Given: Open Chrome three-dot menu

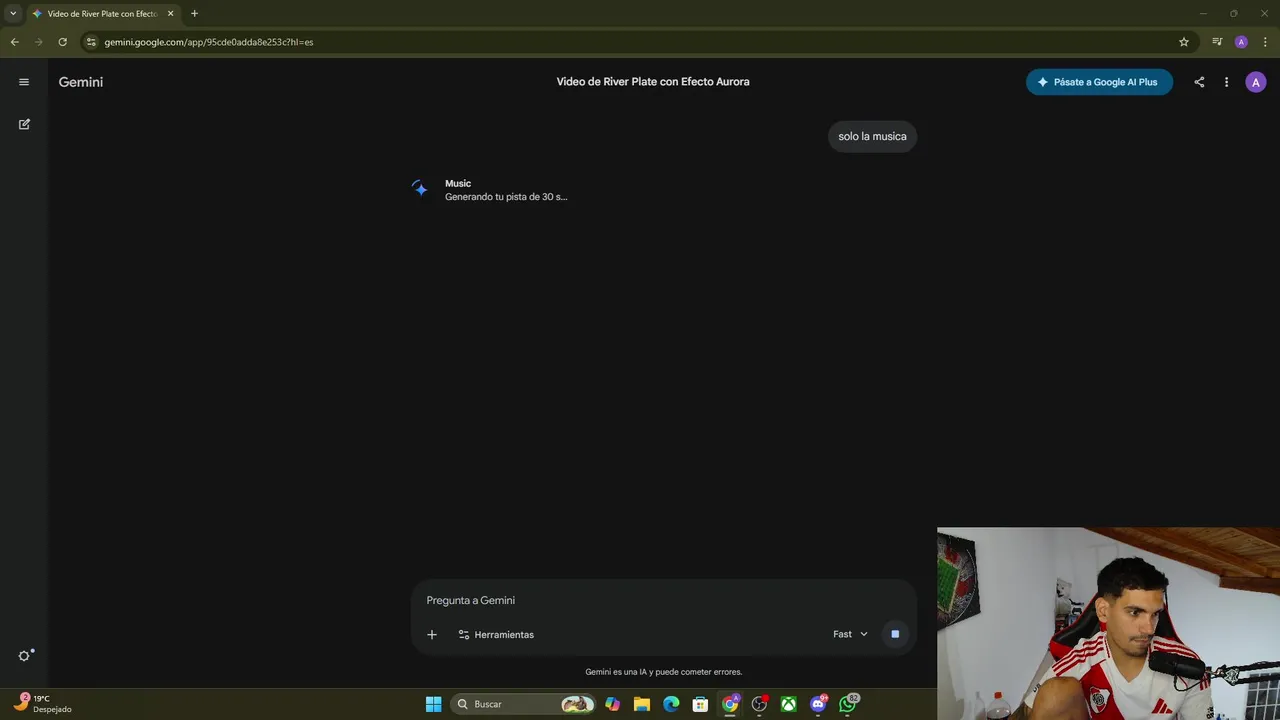Looking at the screenshot, I should 1265,42.
